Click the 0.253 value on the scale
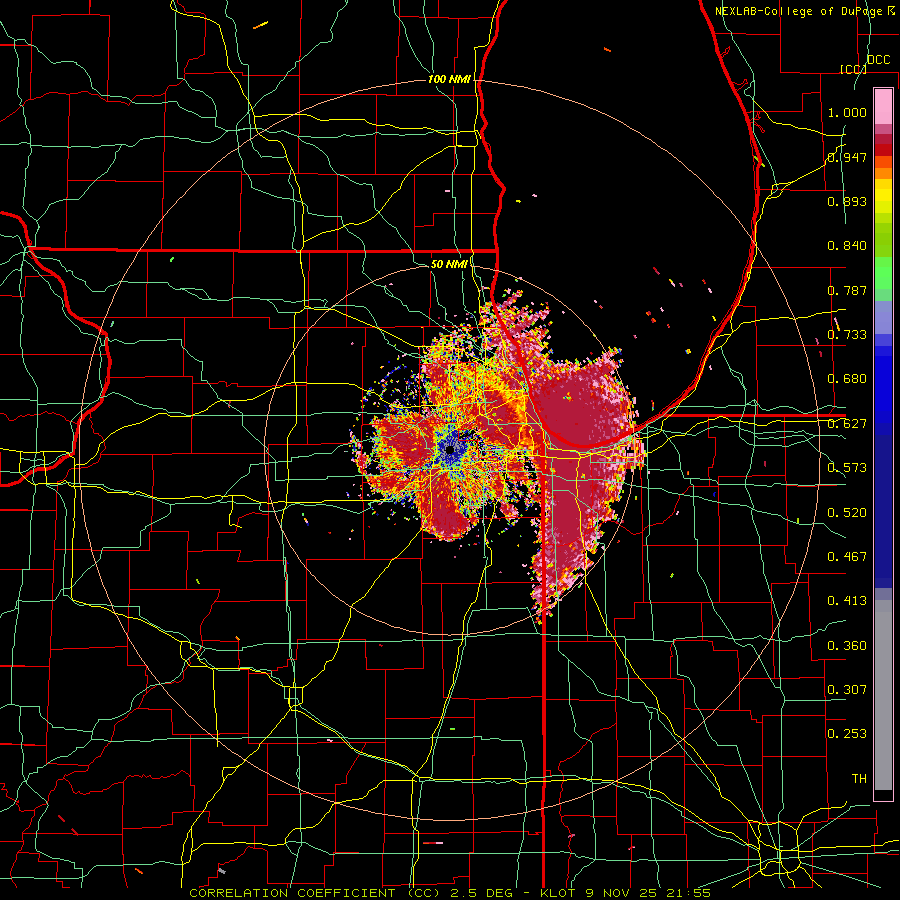900x900 pixels. pos(847,734)
